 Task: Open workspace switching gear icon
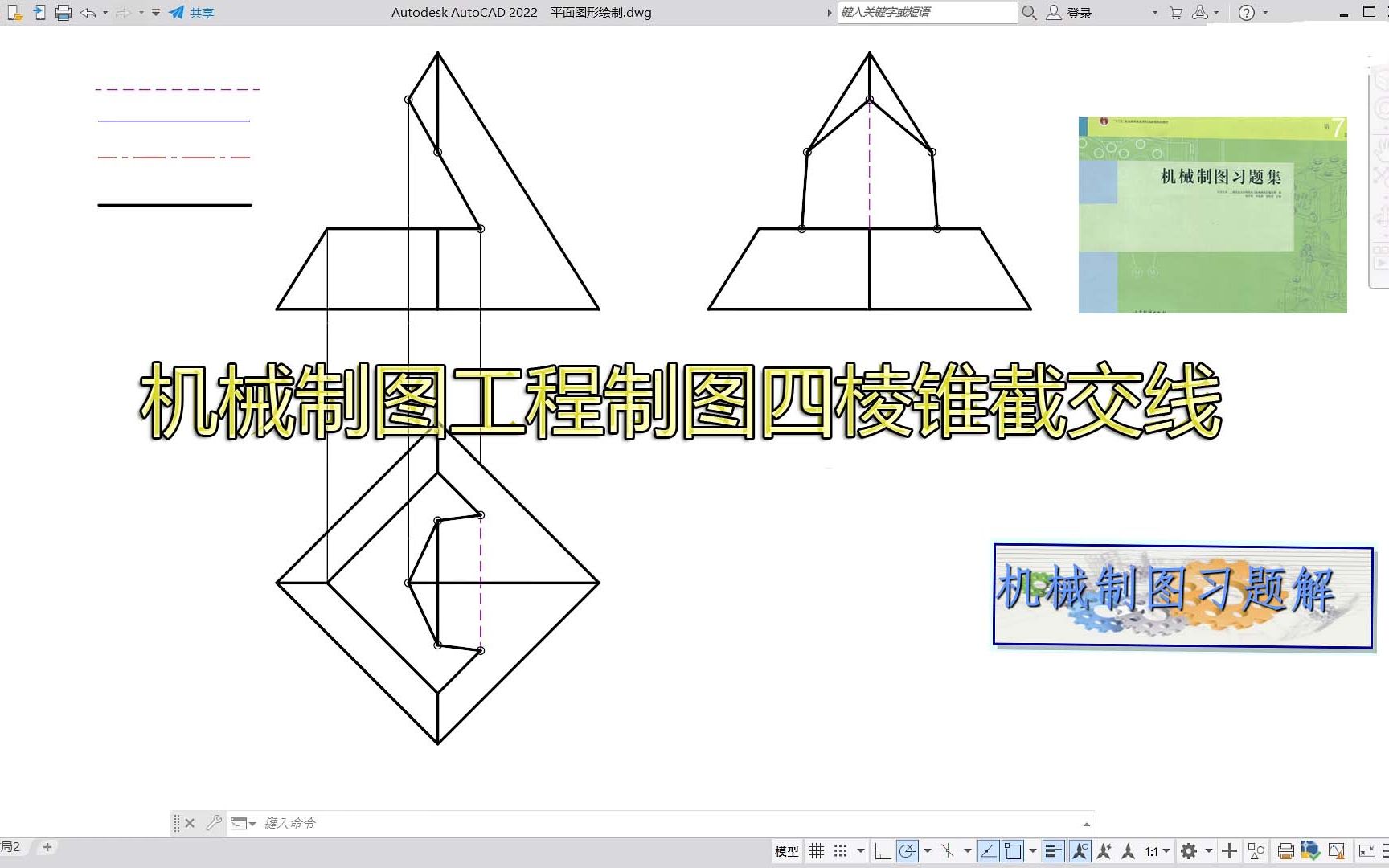pos(1189,851)
